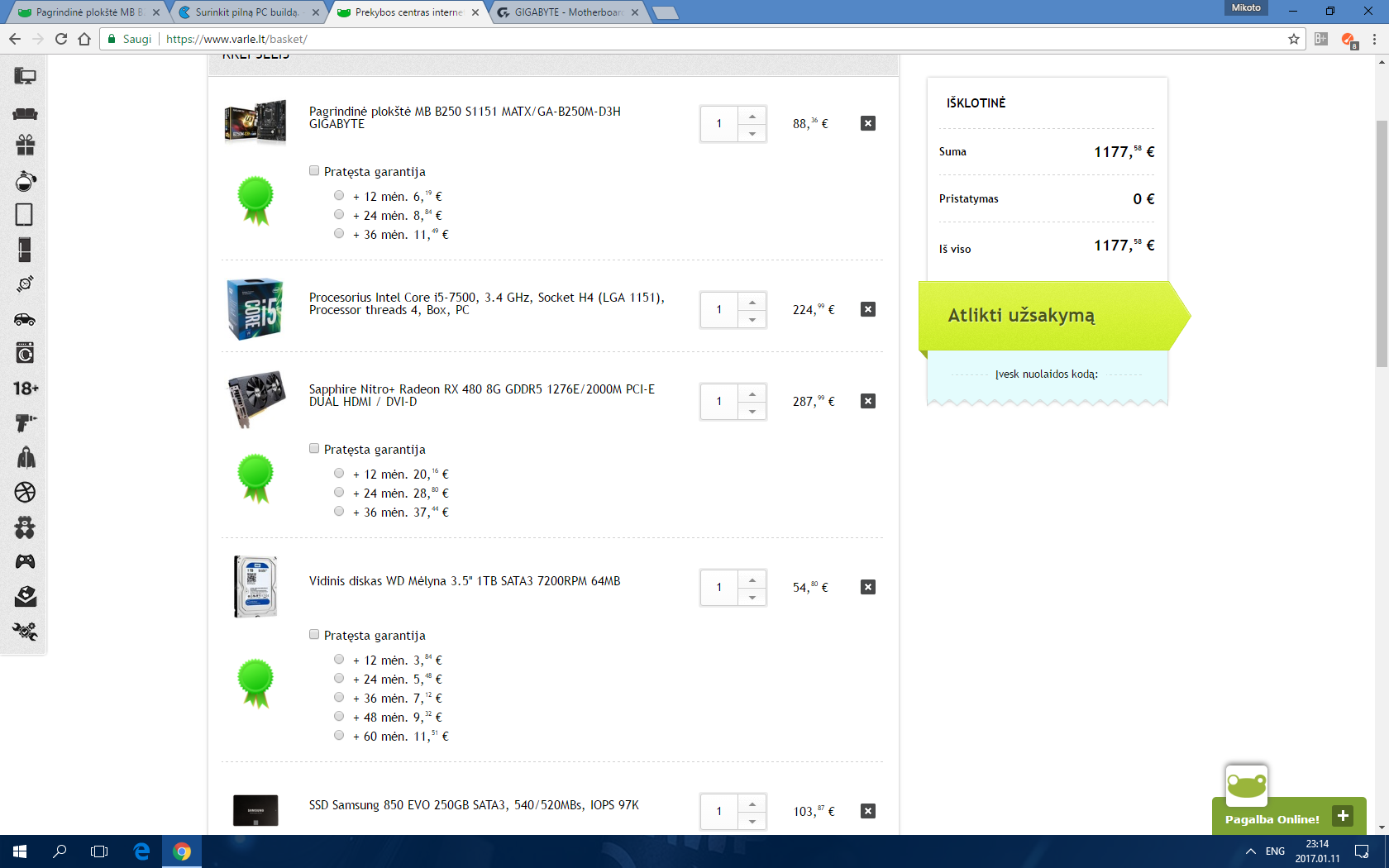The image size is (1389, 868).
Task: Reload the varle.lt basket page
Action: (61, 39)
